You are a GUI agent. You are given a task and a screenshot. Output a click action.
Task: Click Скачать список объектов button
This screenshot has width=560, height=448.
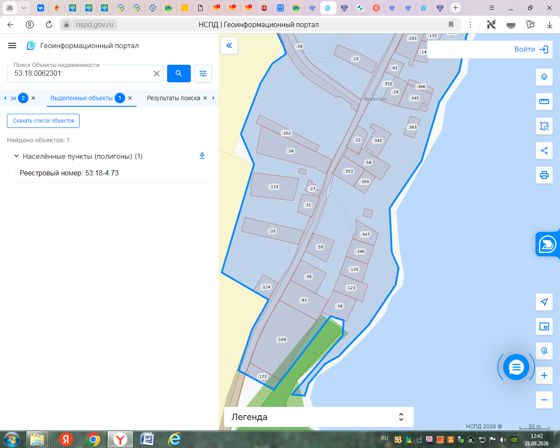click(43, 120)
